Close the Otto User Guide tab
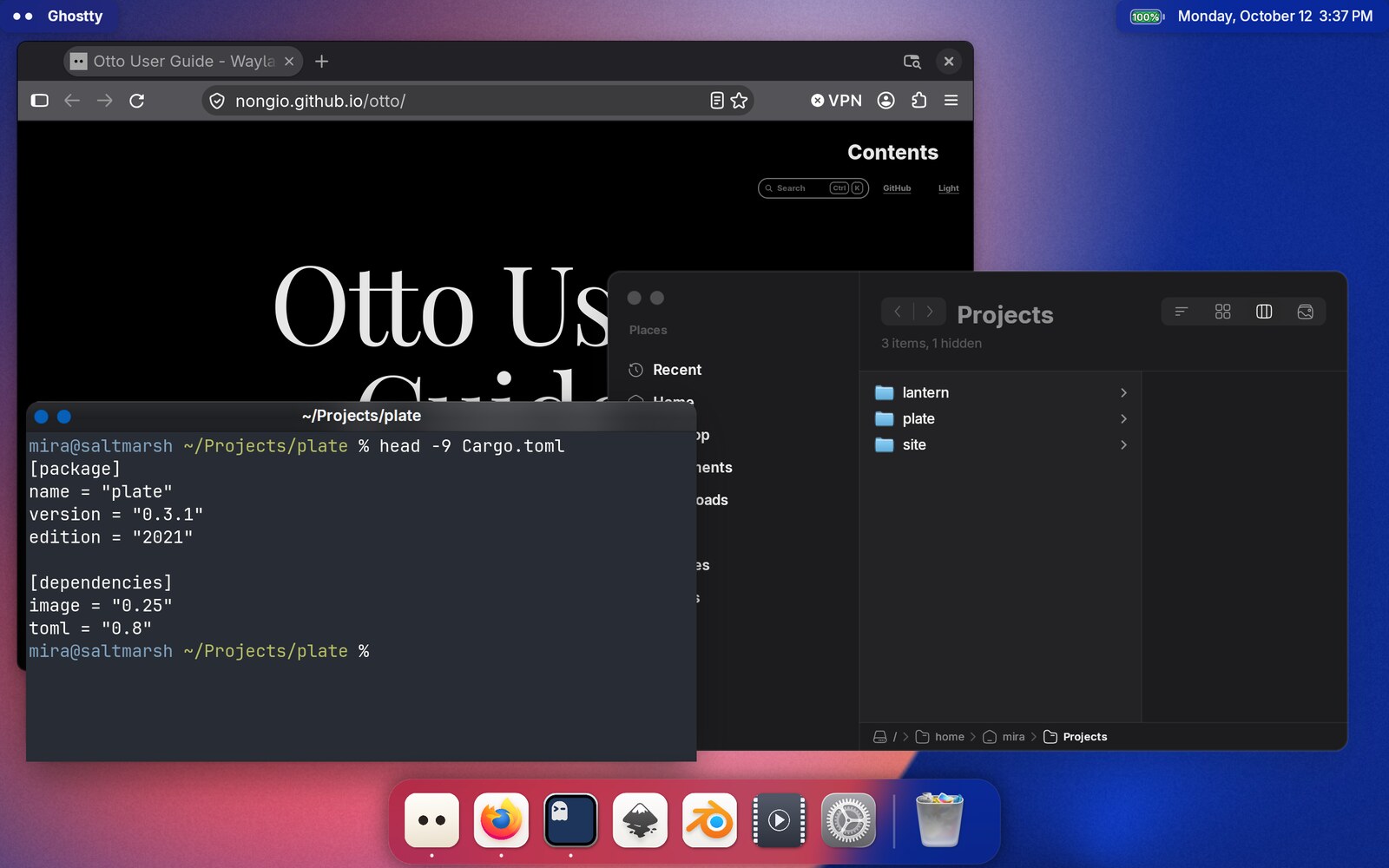Viewport: 1389px width, 868px height. [x=289, y=62]
